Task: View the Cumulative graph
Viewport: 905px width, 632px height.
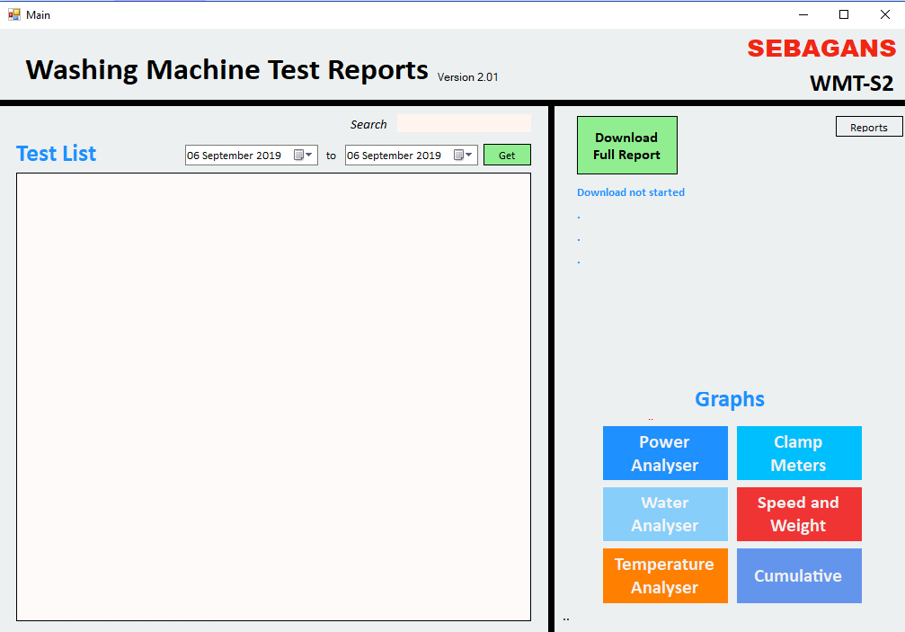Action: pyautogui.click(x=798, y=576)
